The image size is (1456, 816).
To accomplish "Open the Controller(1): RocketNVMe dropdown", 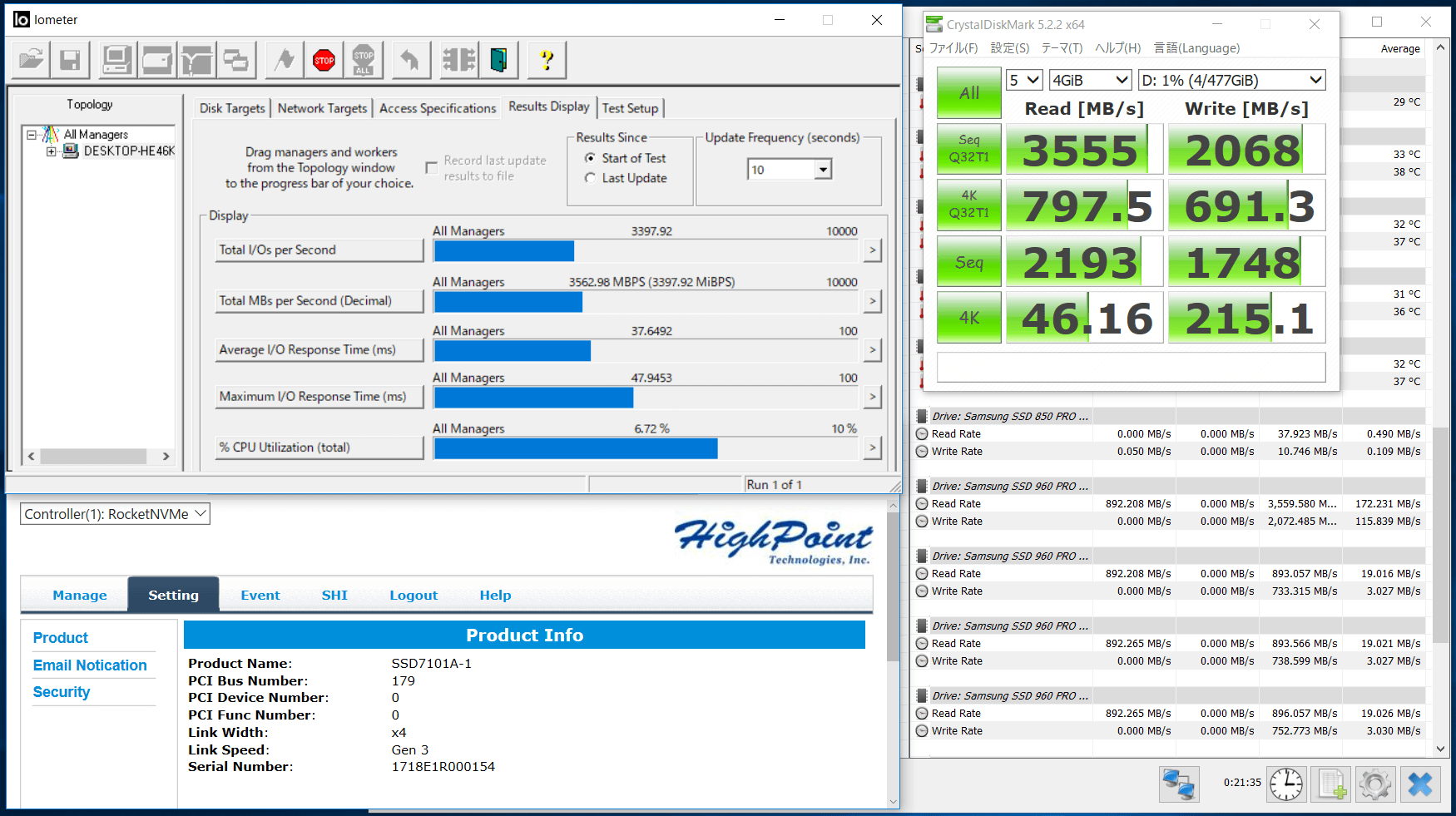I will point(115,514).
